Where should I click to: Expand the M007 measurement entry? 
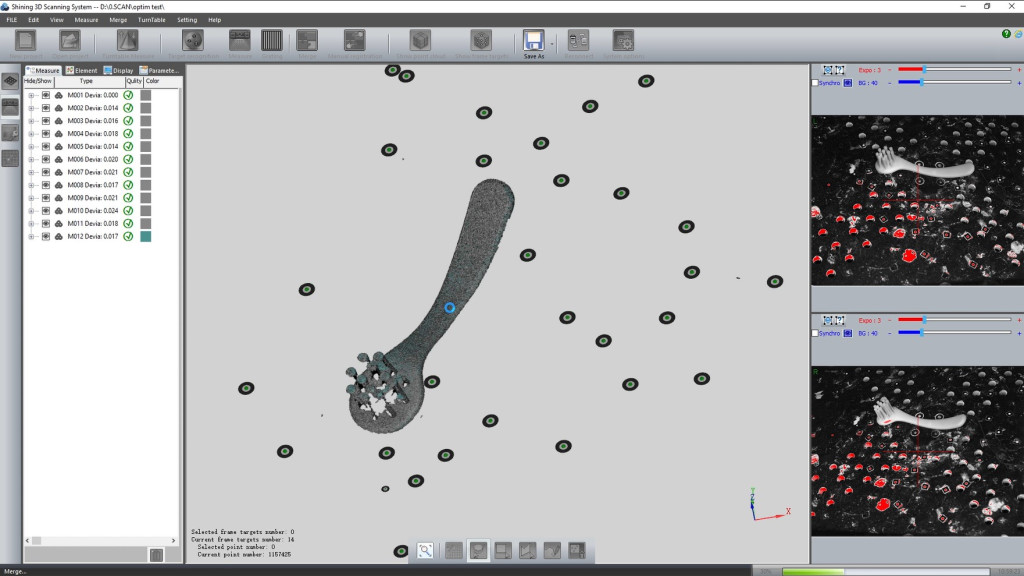click(x=31, y=173)
